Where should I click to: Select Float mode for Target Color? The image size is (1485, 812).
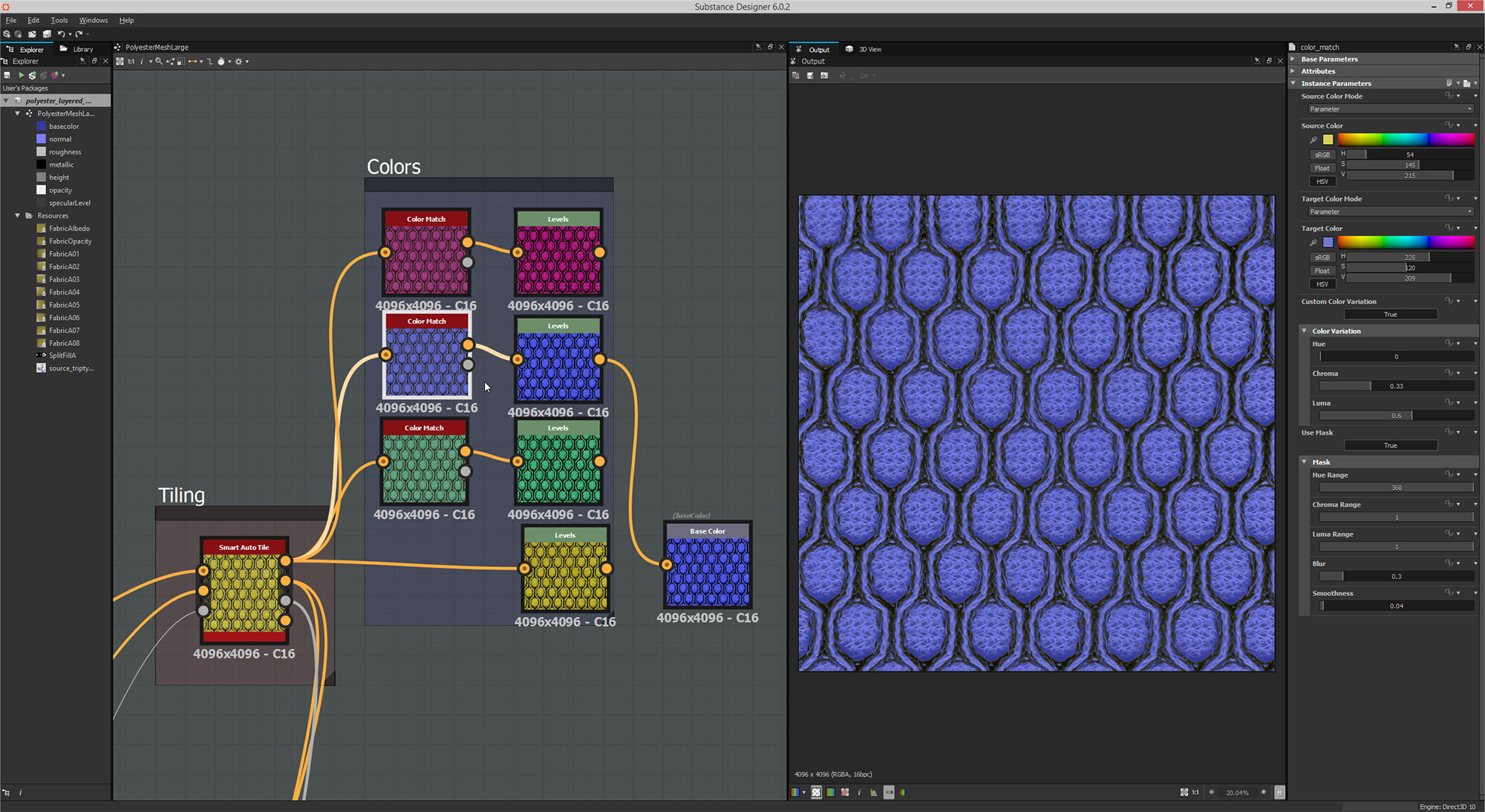point(1322,271)
